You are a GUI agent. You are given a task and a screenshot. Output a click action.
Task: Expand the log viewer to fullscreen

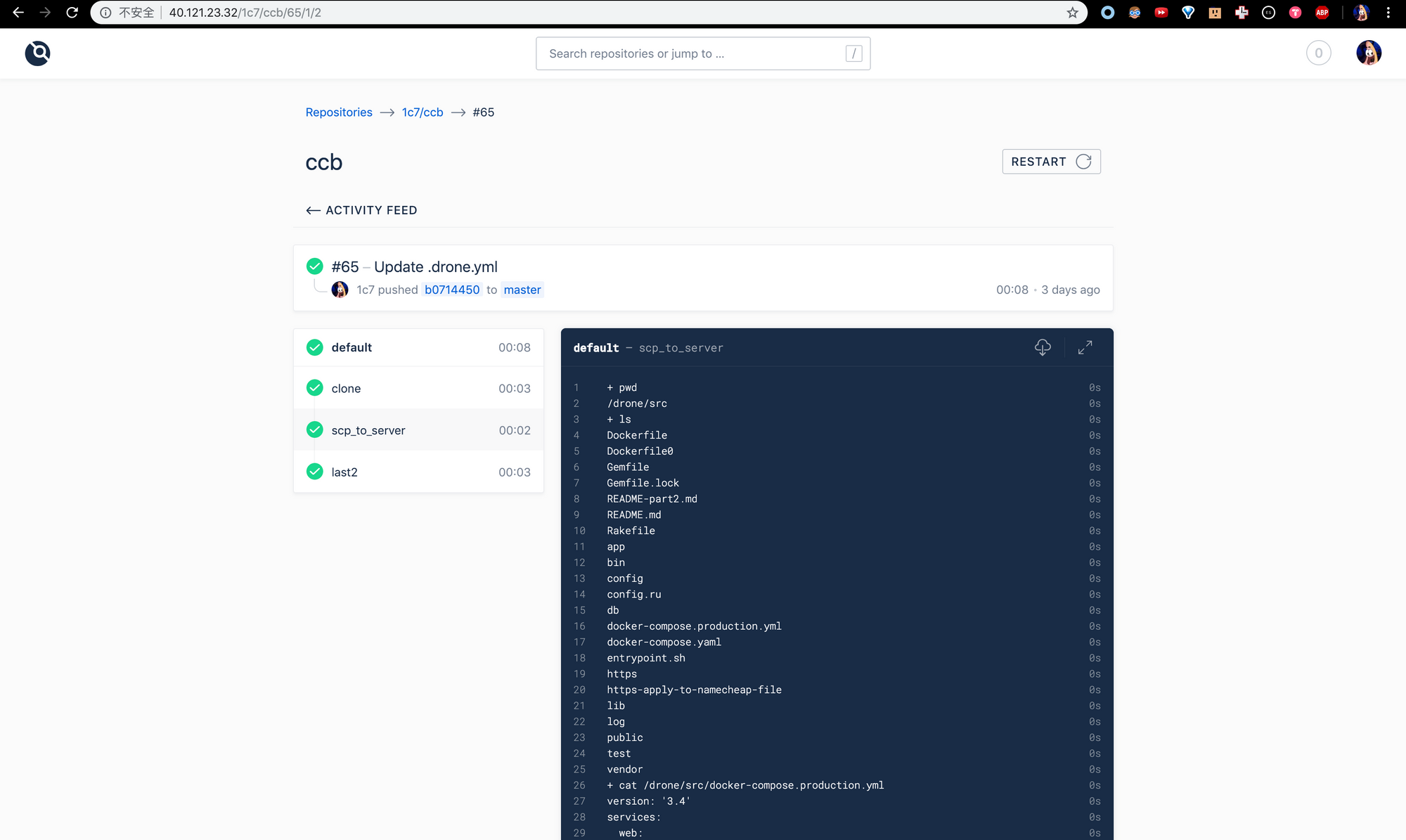point(1085,347)
